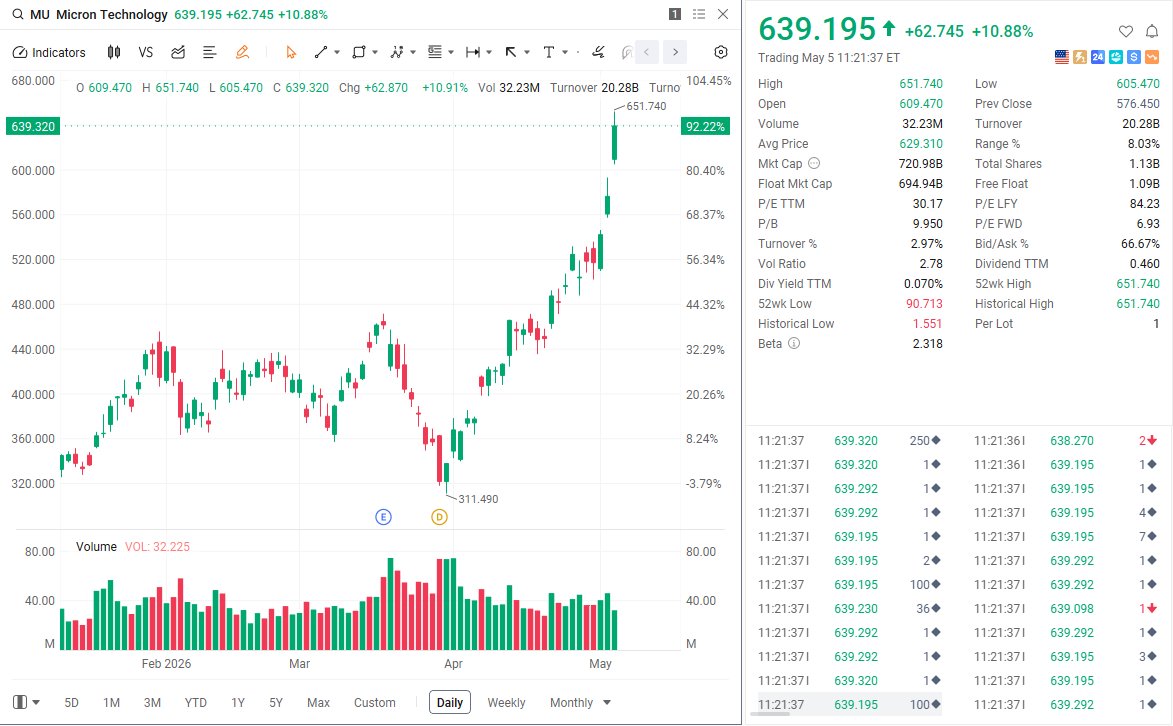This screenshot has height=726, width=1173.
Task: Switch chart range to 5Y
Action: click(x=276, y=703)
